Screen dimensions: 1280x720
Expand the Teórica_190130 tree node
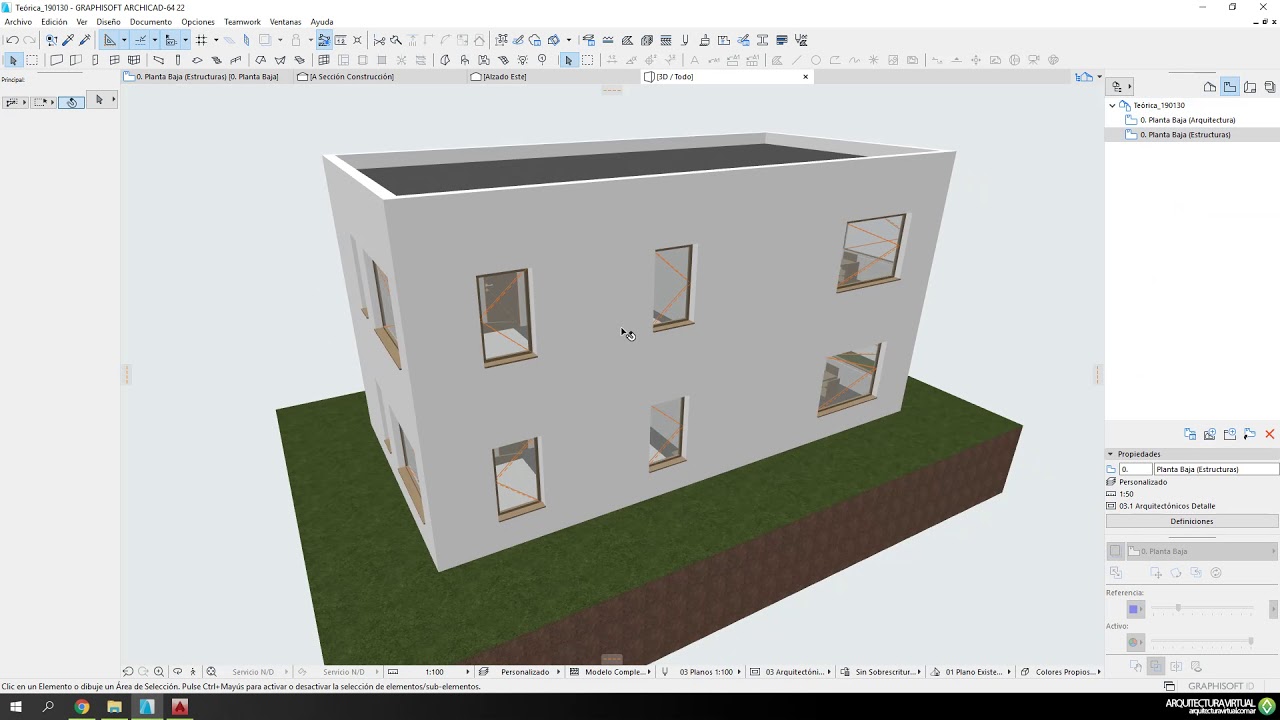(x=1112, y=105)
